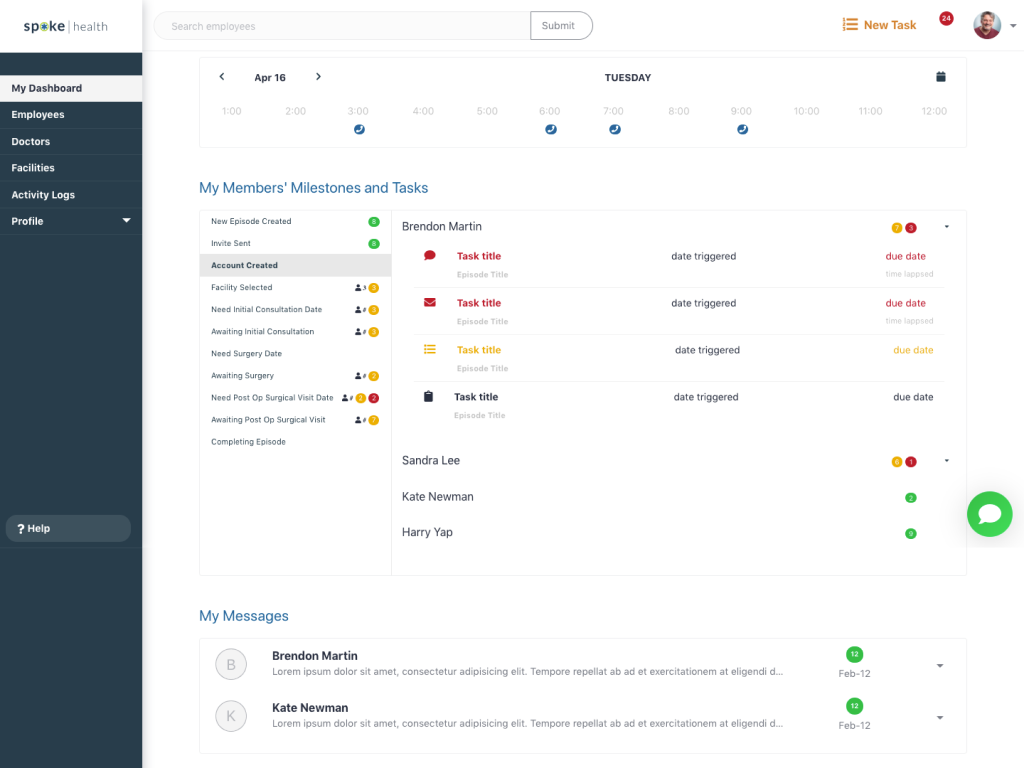
Task: Expand Sandra Lee's task list
Action: (x=947, y=461)
